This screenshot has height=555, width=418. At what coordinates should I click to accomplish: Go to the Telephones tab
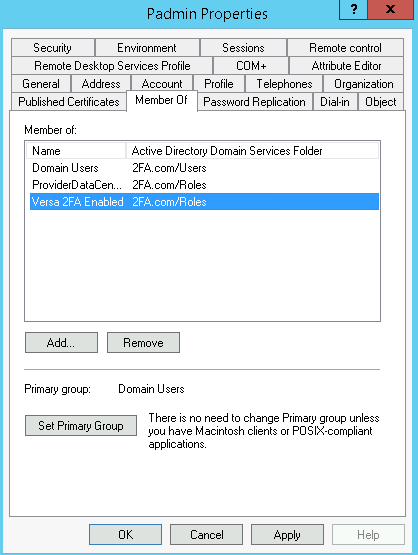click(x=284, y=84)
